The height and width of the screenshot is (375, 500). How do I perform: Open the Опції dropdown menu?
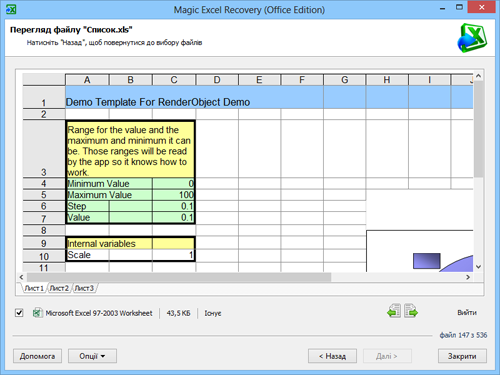coord(92,356)
